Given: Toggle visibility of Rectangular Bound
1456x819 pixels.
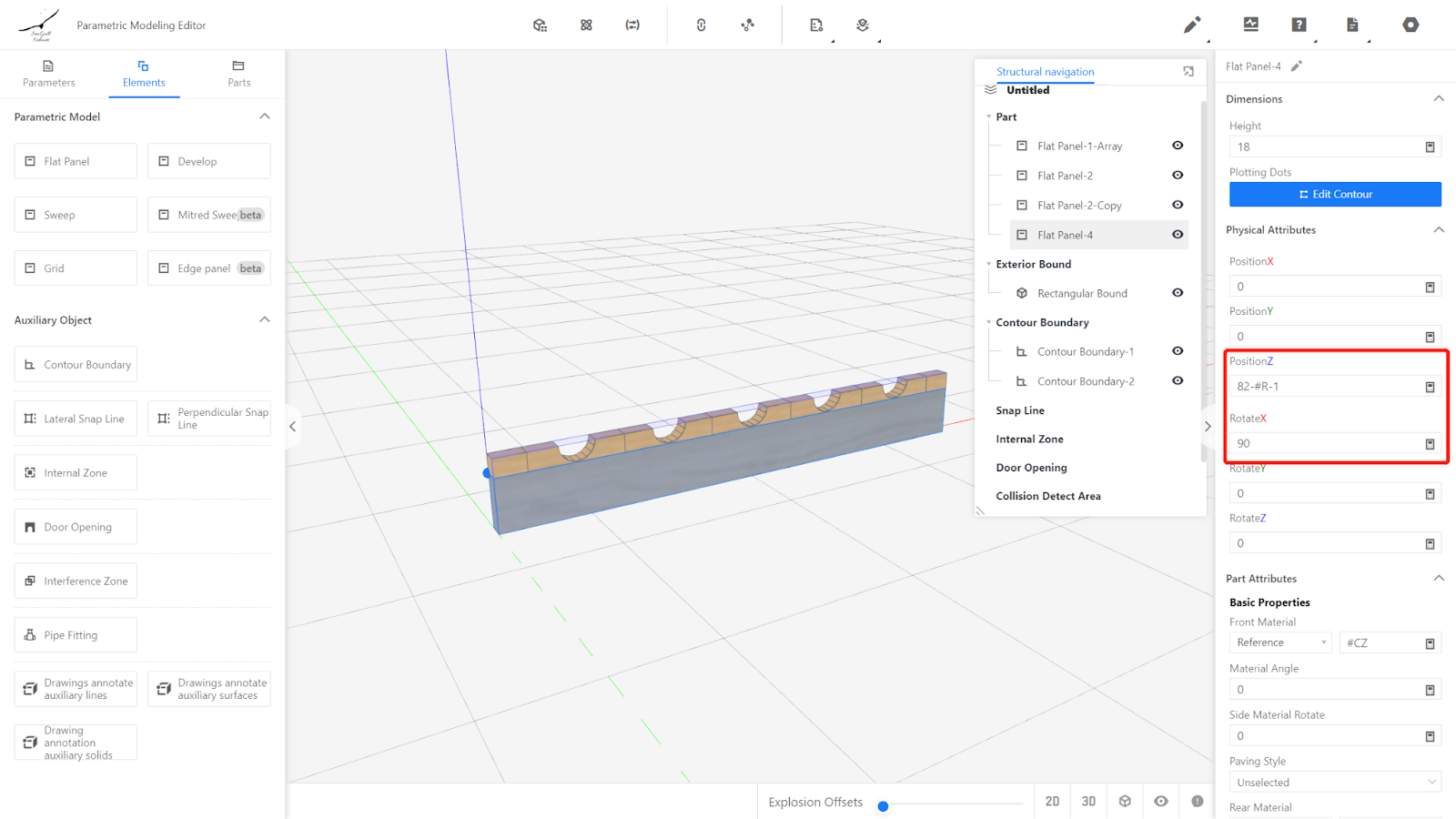Looking at the screenshot, I should click(1178, 293).
